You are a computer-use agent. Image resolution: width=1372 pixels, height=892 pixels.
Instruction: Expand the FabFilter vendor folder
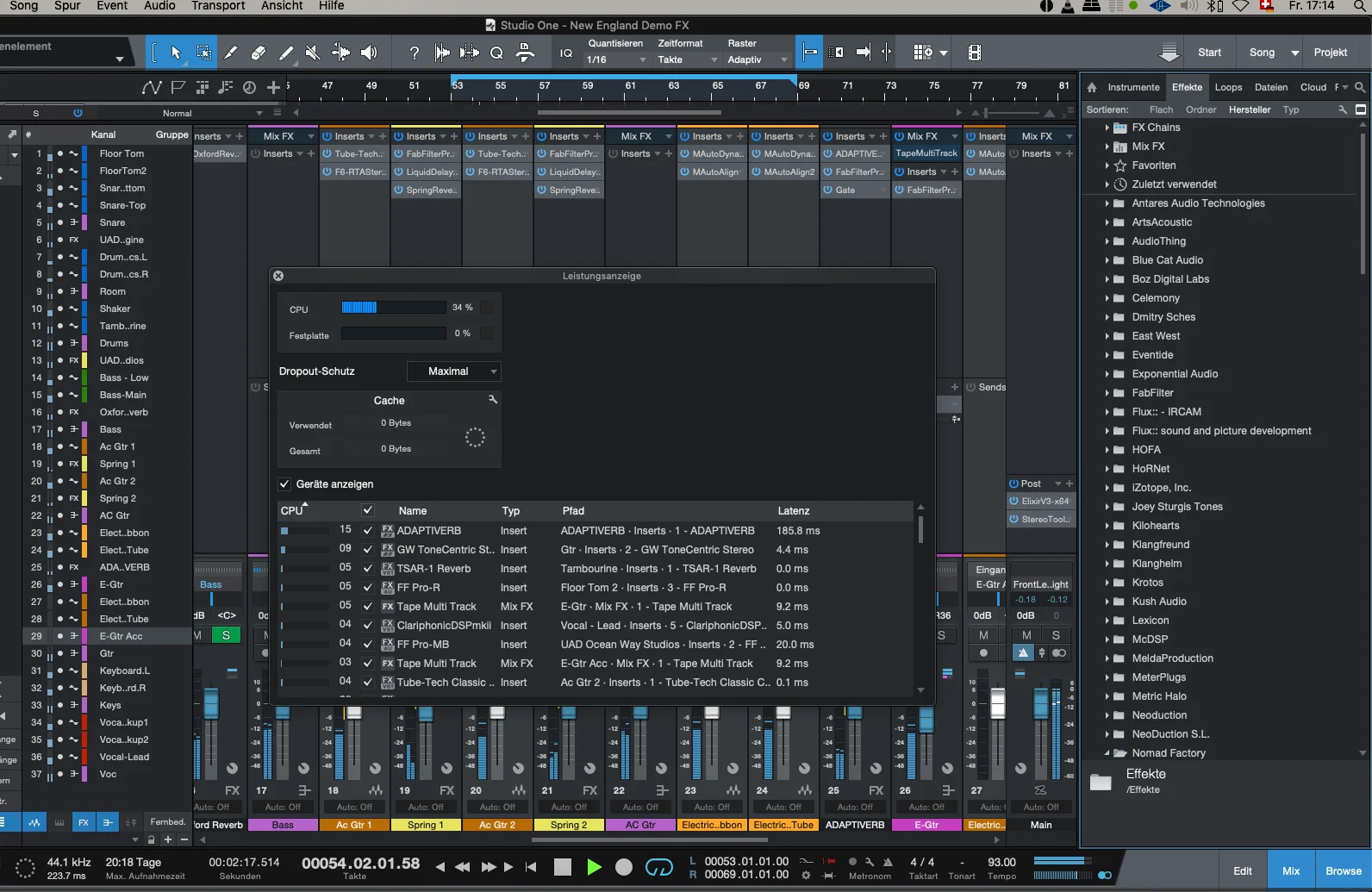click(x=1107, y=393)
